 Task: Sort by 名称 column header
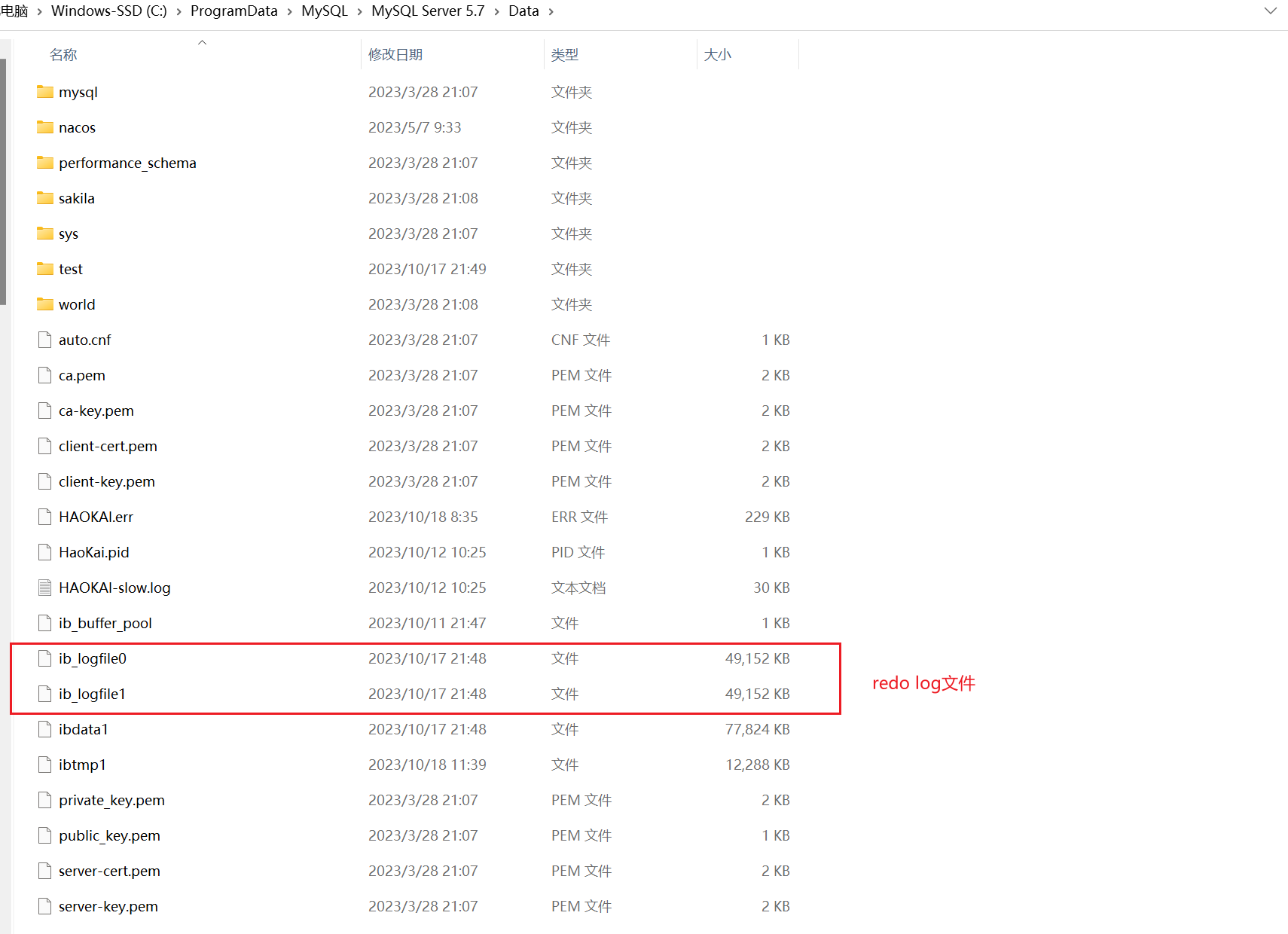(63, 55)
